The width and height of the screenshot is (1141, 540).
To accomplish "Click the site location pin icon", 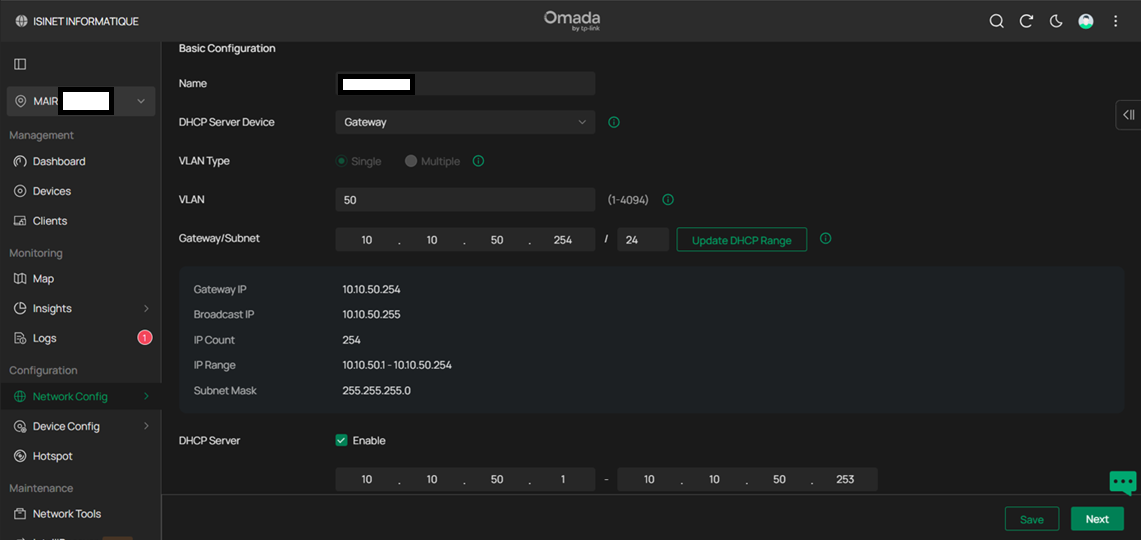I will tap(20, 101).
